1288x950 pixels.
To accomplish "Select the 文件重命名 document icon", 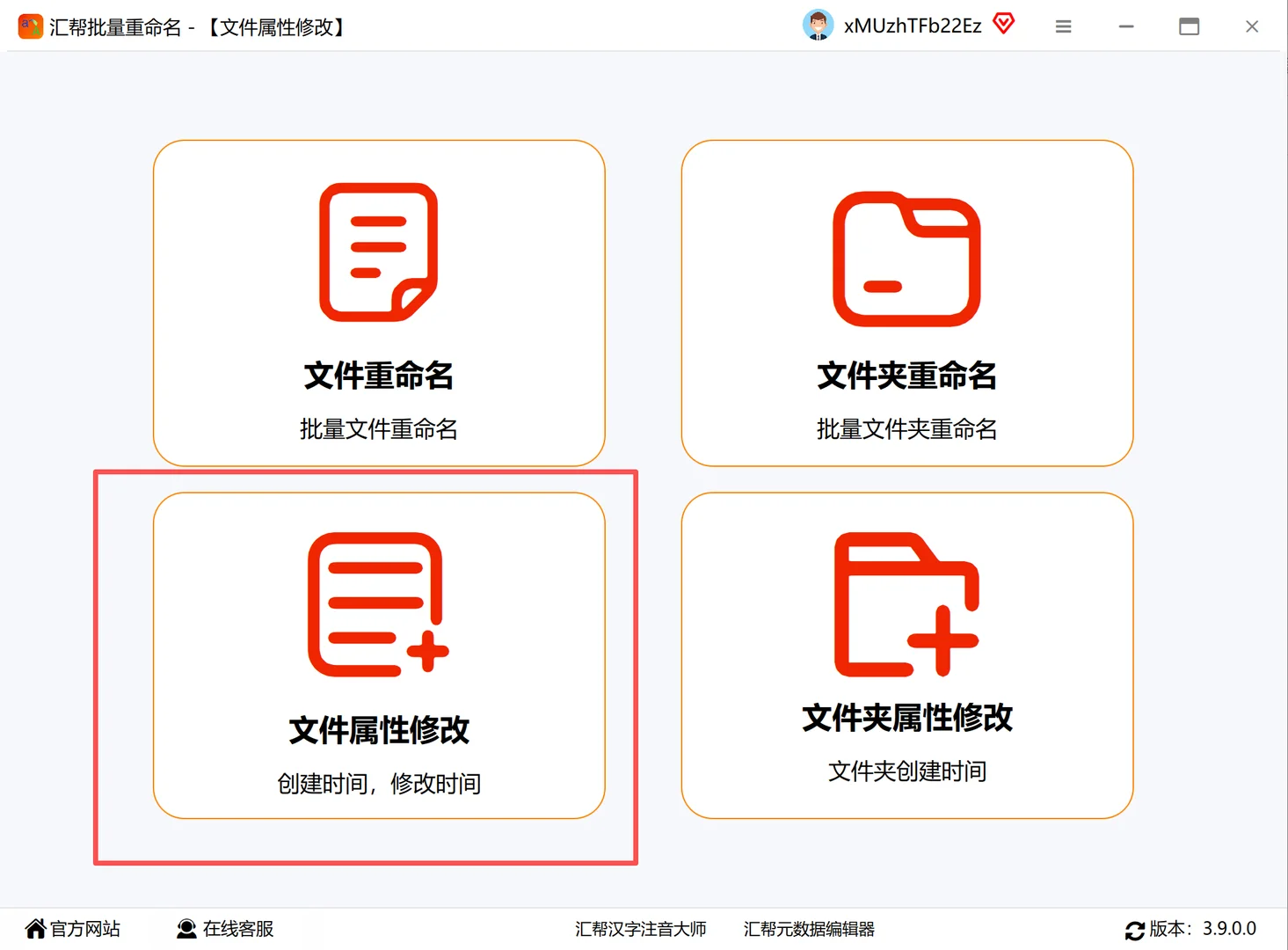I will coord(377,253).
